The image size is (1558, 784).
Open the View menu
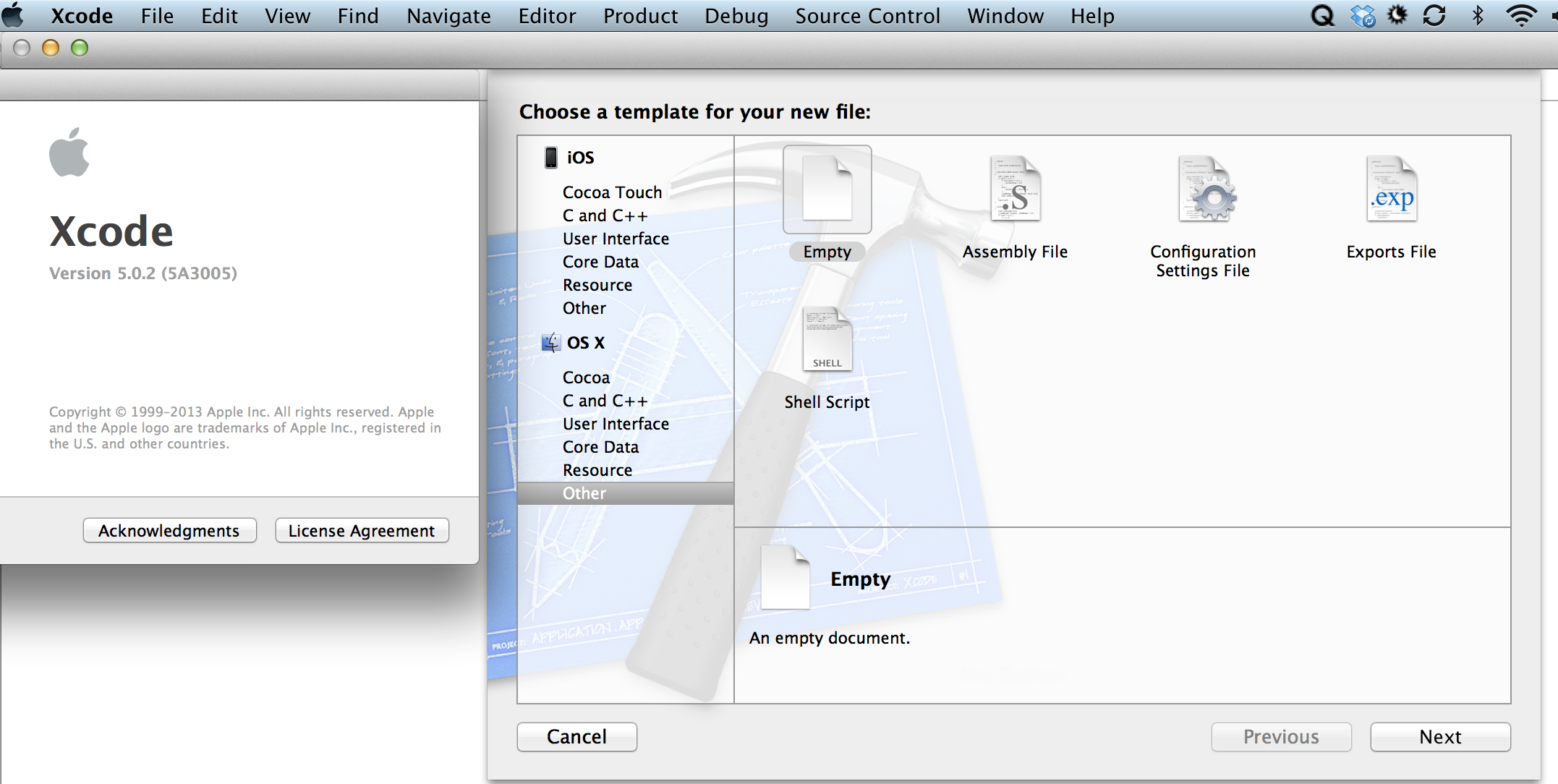[x=287, y=16]
